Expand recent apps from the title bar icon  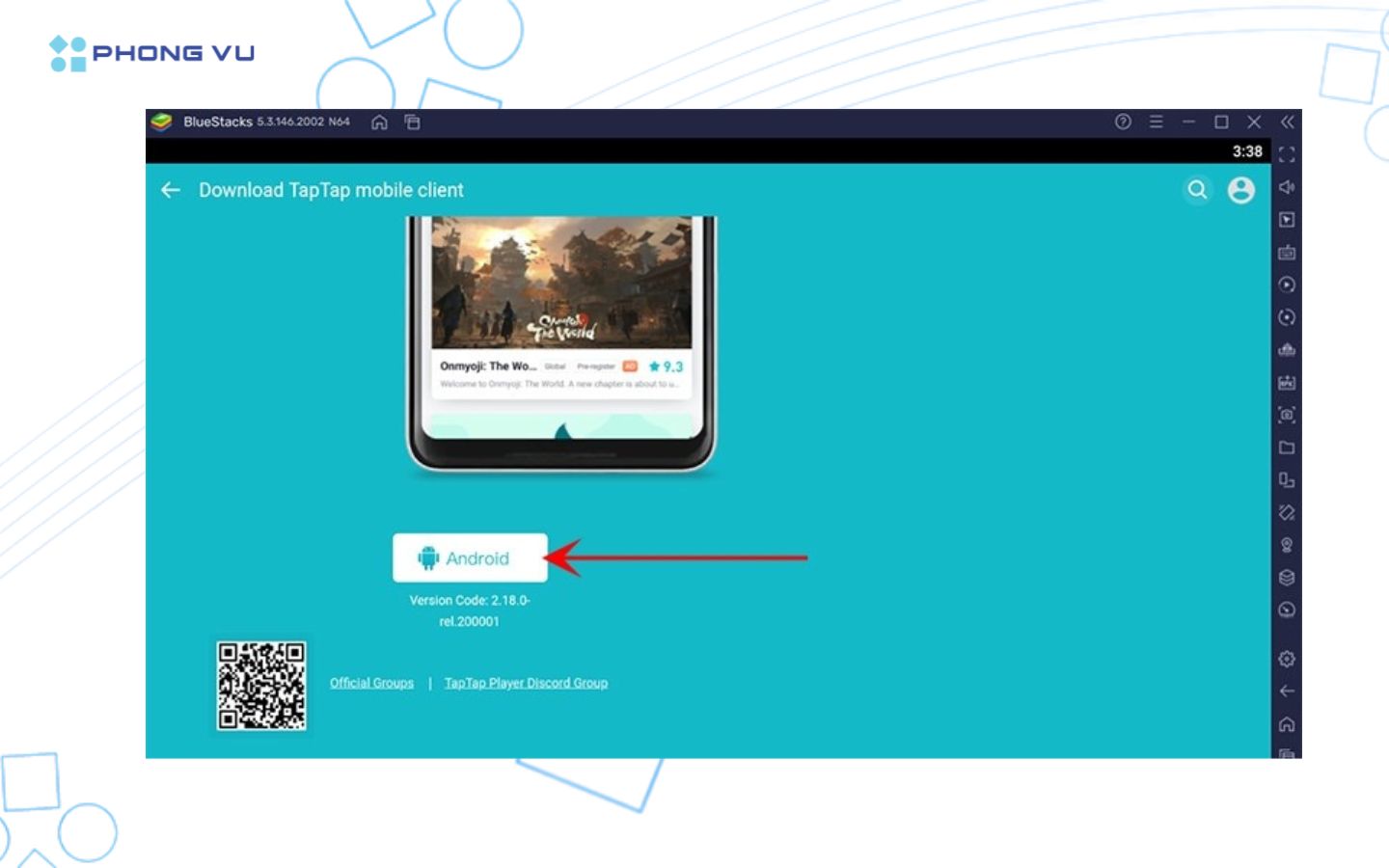pyautogui.click(x=412, y=123)
